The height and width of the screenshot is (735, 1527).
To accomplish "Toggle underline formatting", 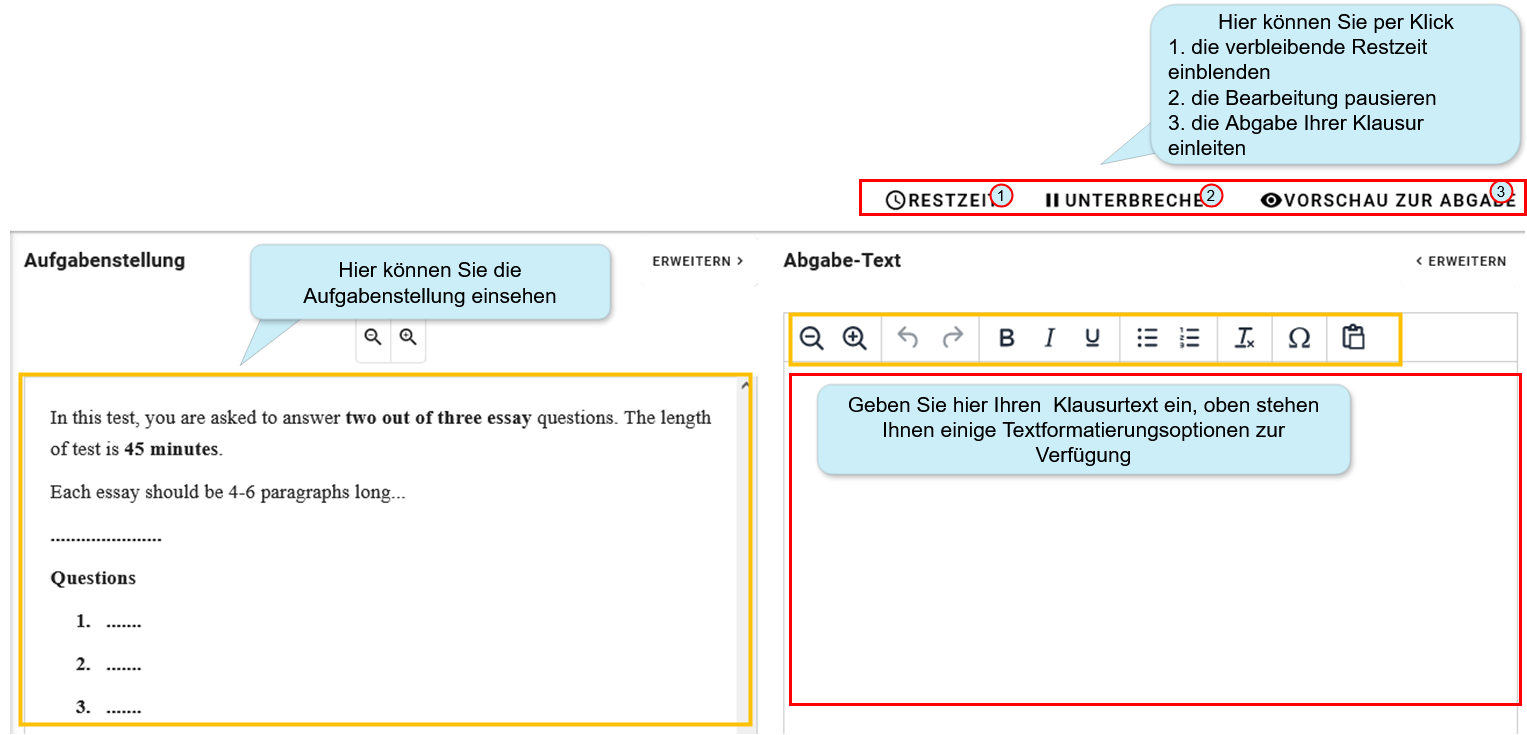I will point(1092,338).
